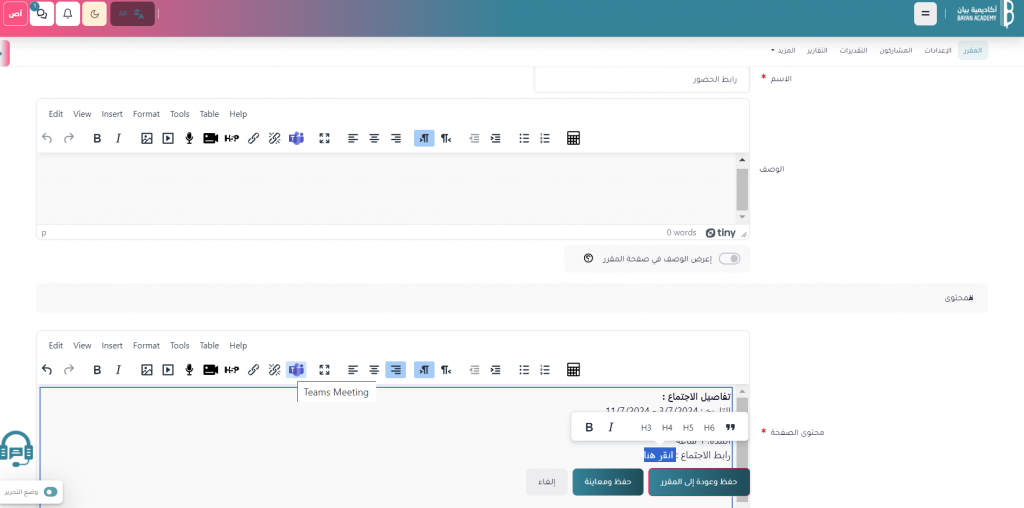Insert image via description editor toolbar
The image size is (1024, 508).
146,138
